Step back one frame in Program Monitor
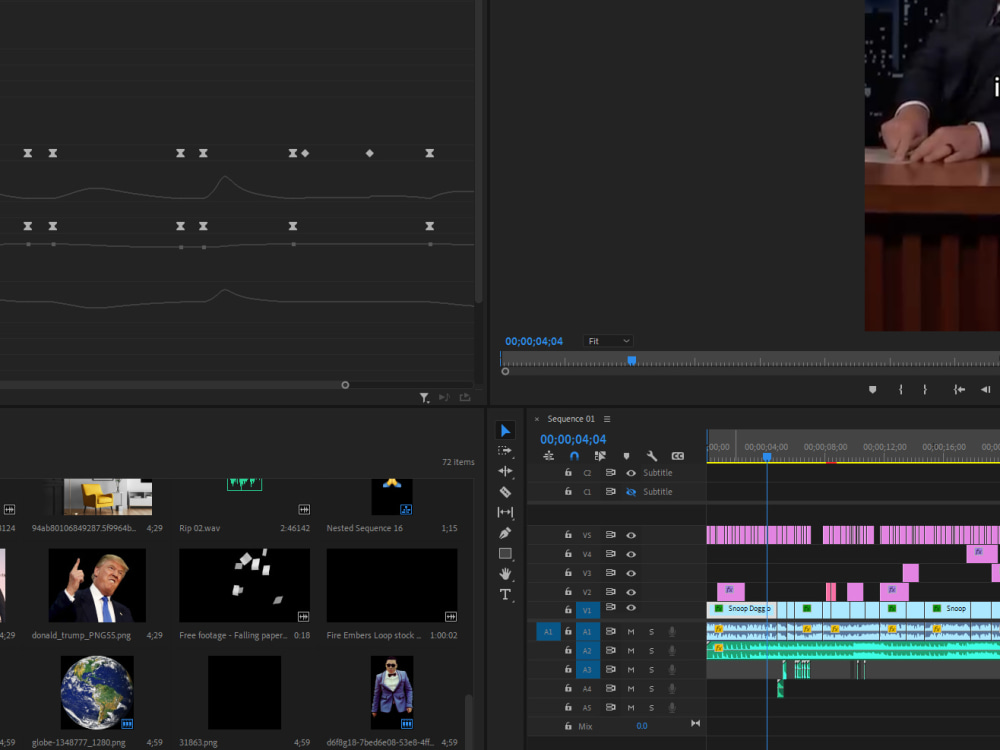1000x750 pixels. click(x=985, y=390)
